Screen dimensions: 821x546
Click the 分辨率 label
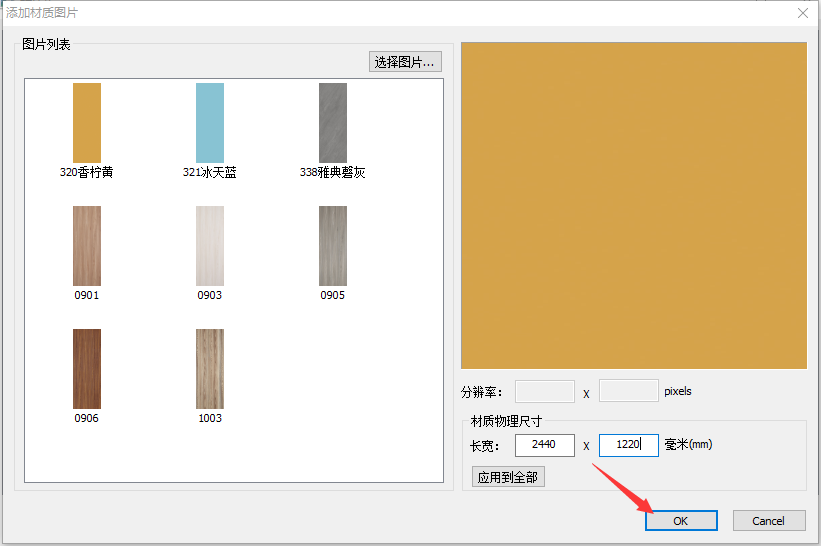(x=481, y=392)
